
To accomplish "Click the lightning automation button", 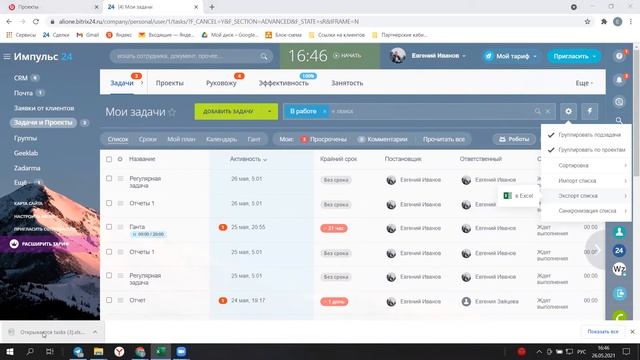I will (589, 111).
